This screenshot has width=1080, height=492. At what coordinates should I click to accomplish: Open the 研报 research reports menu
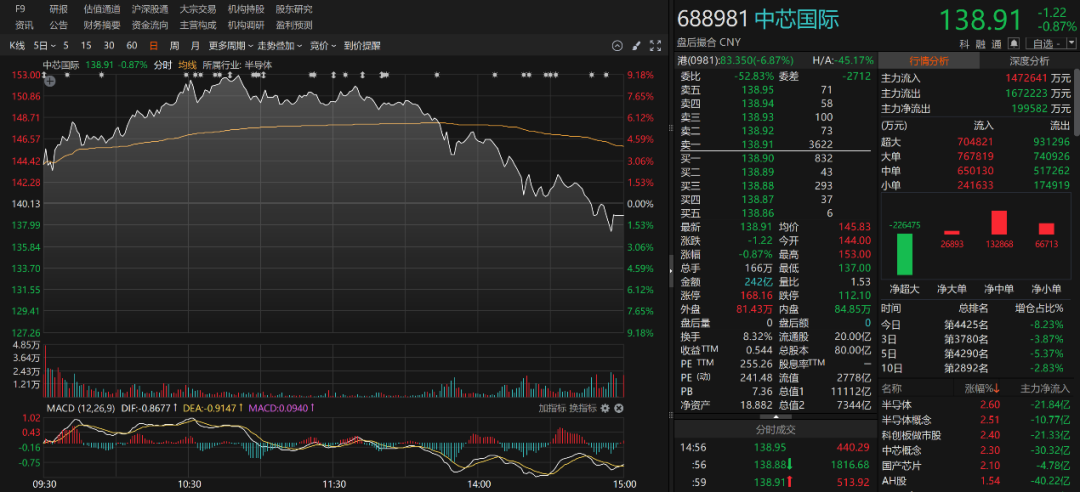pyautogui.click(x=59, y=9)
